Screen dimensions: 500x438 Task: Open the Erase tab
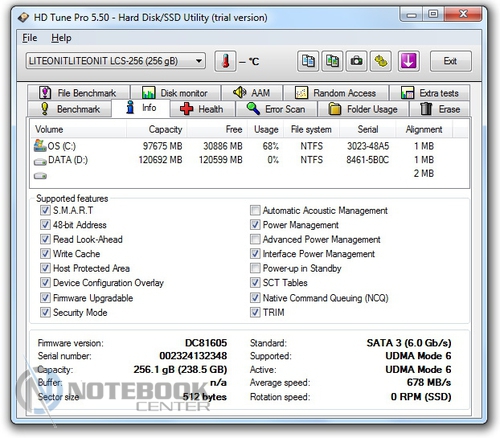(x=440, y=109)
